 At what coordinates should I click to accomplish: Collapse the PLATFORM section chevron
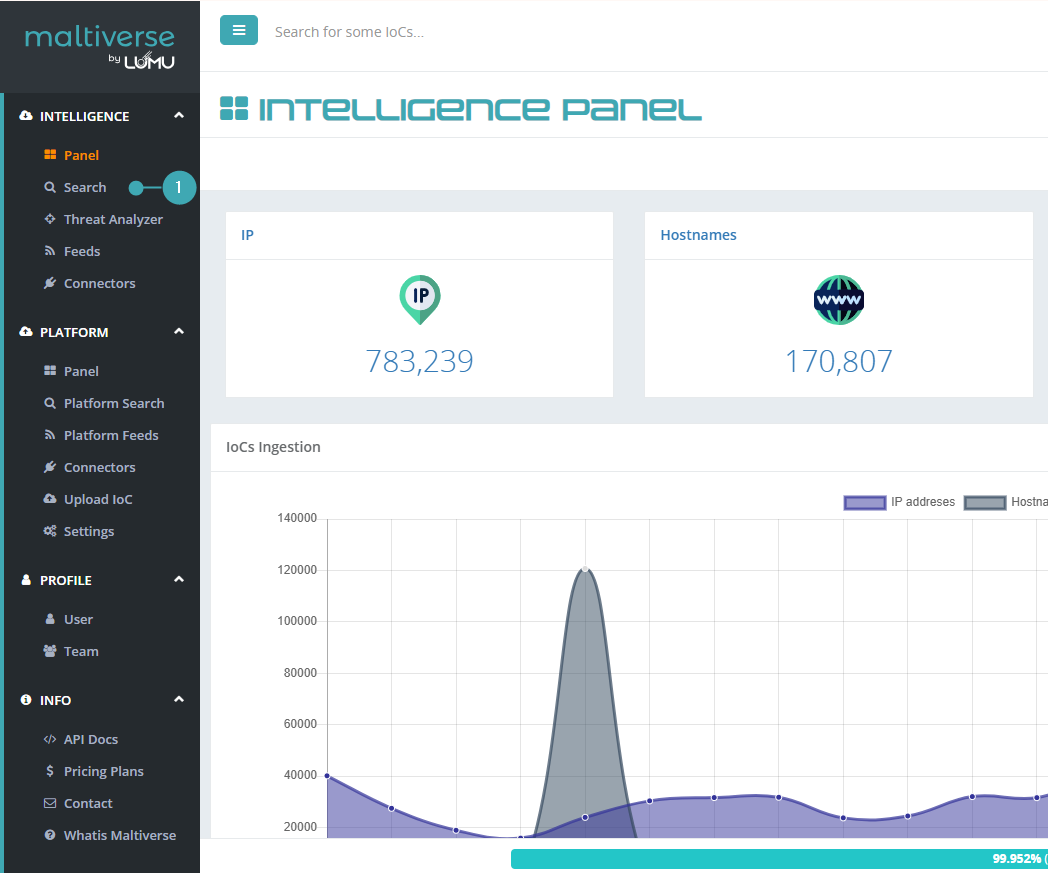(x=179, y=332)
